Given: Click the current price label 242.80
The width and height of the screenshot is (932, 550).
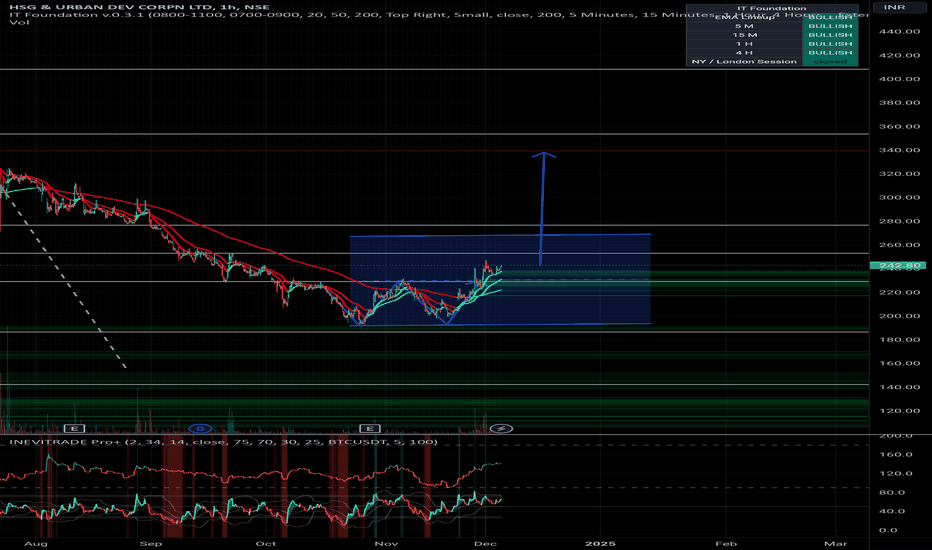Looking at the screenshot, I should [x=898, y=265].
